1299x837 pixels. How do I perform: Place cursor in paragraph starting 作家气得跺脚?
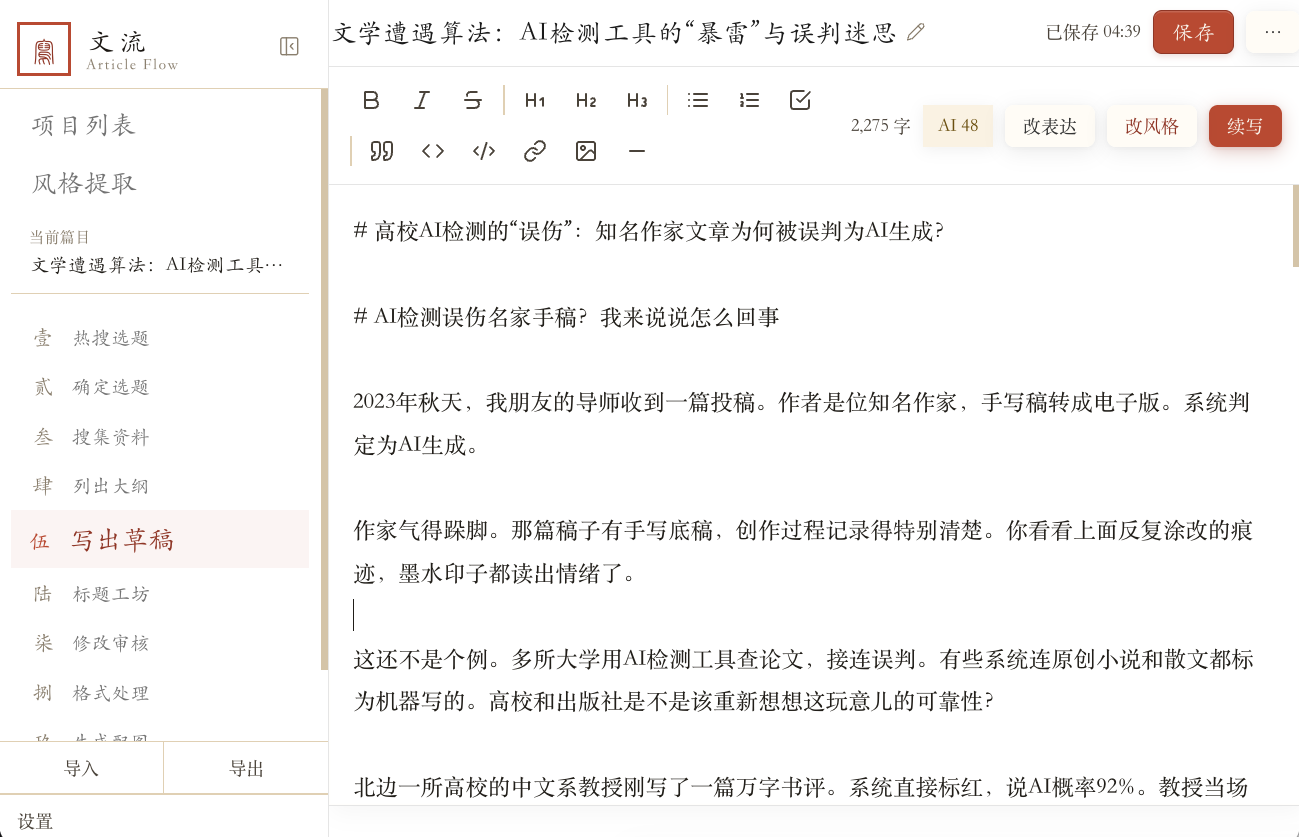pos(803,552)
